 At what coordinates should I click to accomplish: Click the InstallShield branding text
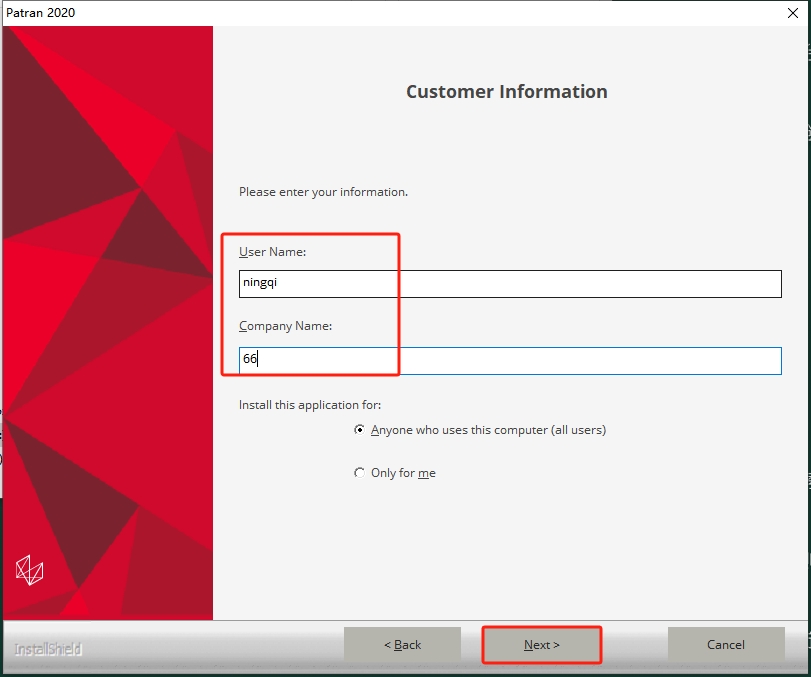(48, 649)
